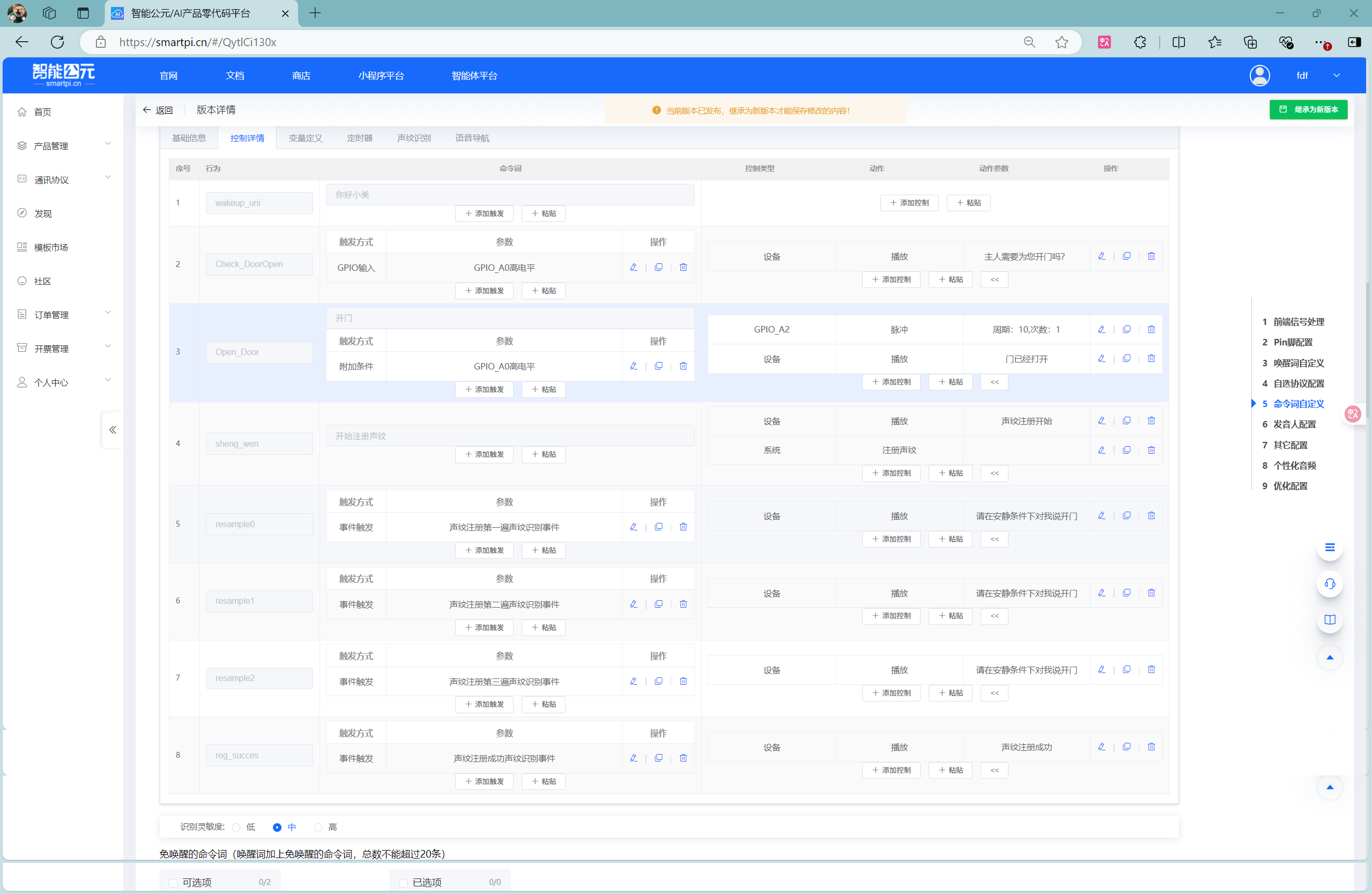Select high recognition sensitivity radio
This screenshot has width=1372, height=894.
[x=318, y=827]
